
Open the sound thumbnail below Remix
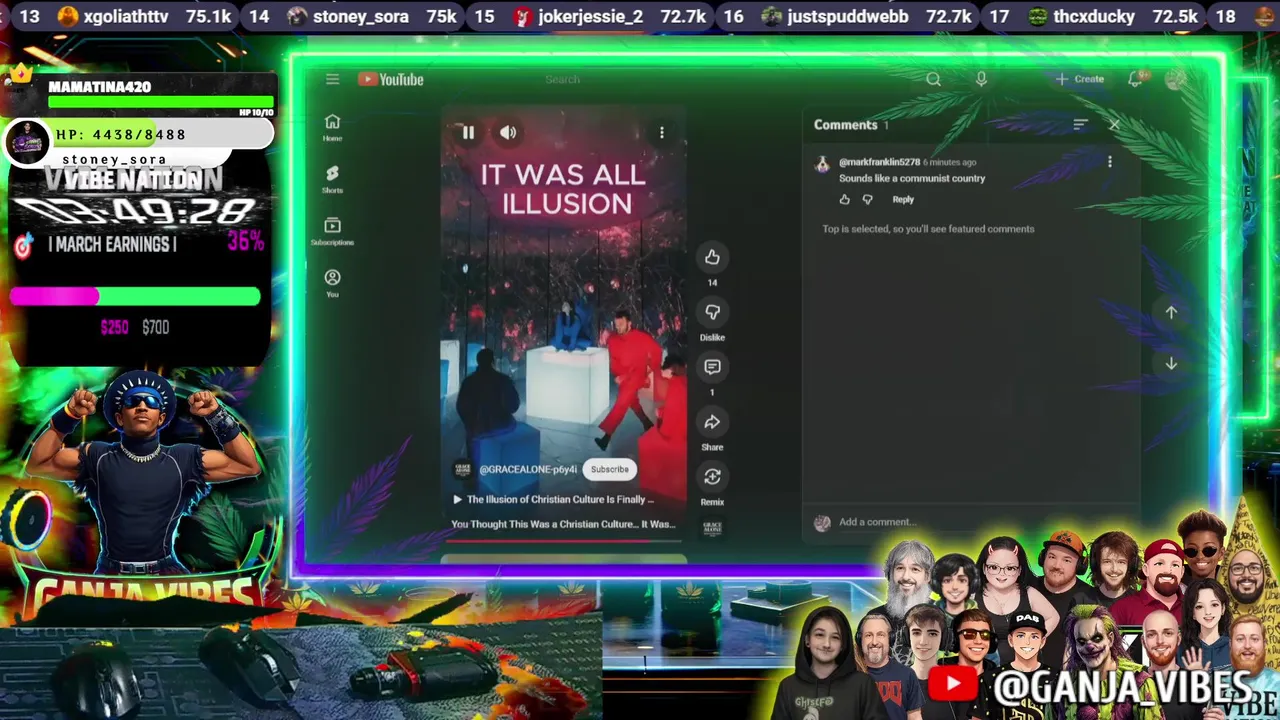[x=712, y=528]
